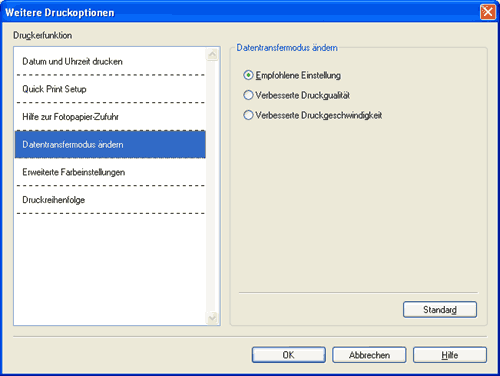Click the list scrollbar up arrow
This screenshot has width=500, height=376.
pyautogui.click(x=212, y=54)
